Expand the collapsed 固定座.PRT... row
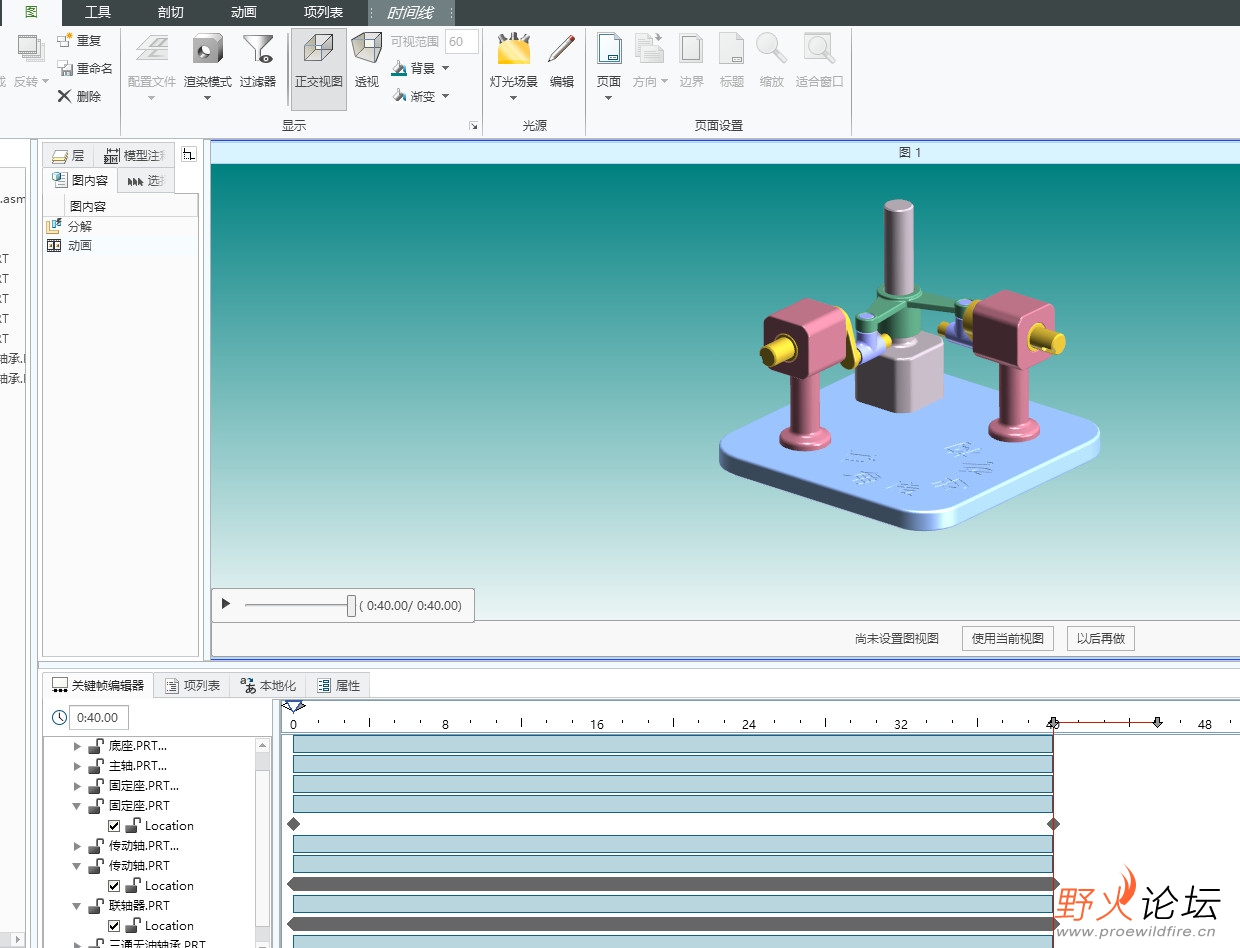This screenshot has width=1240, height=948. tap(77, 786)
